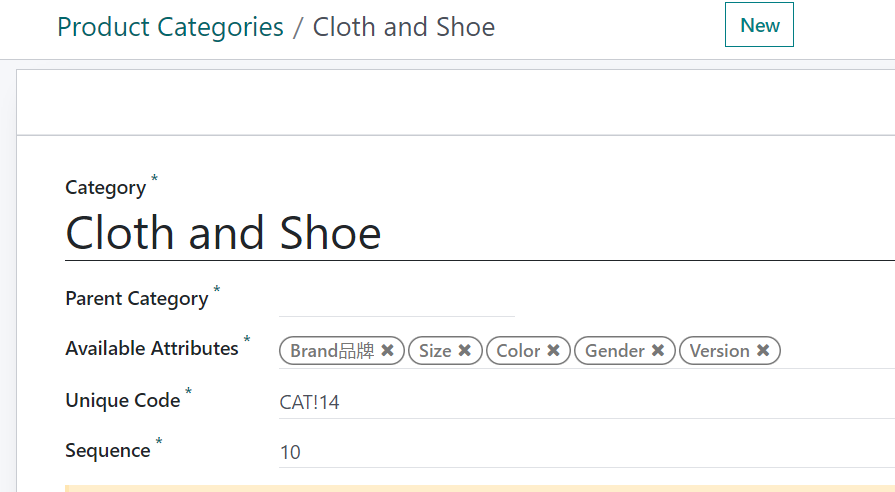Click the 'Available Attributes' field label

[152, 349]
